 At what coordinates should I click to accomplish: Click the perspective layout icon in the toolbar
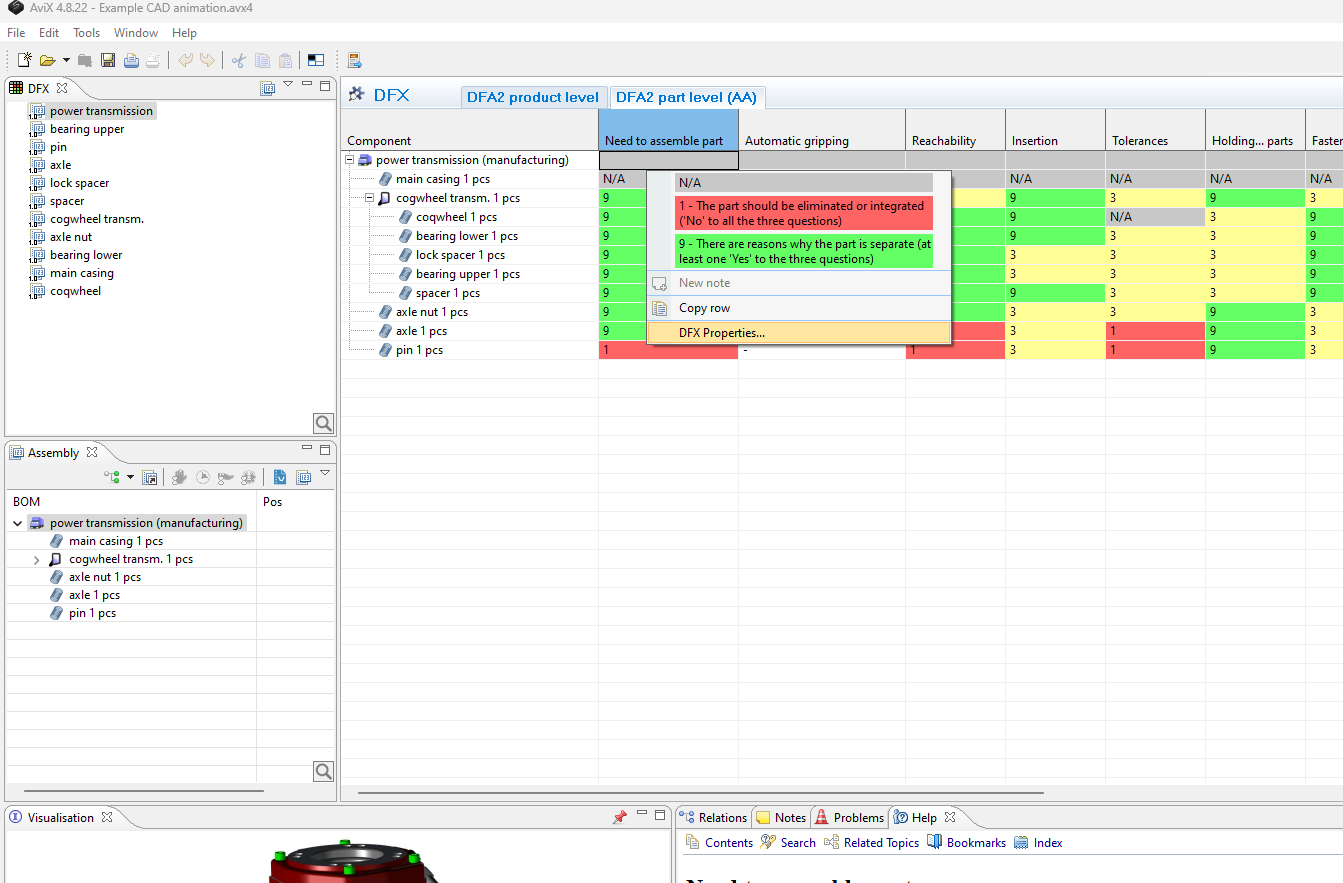[x=315, y=60]
